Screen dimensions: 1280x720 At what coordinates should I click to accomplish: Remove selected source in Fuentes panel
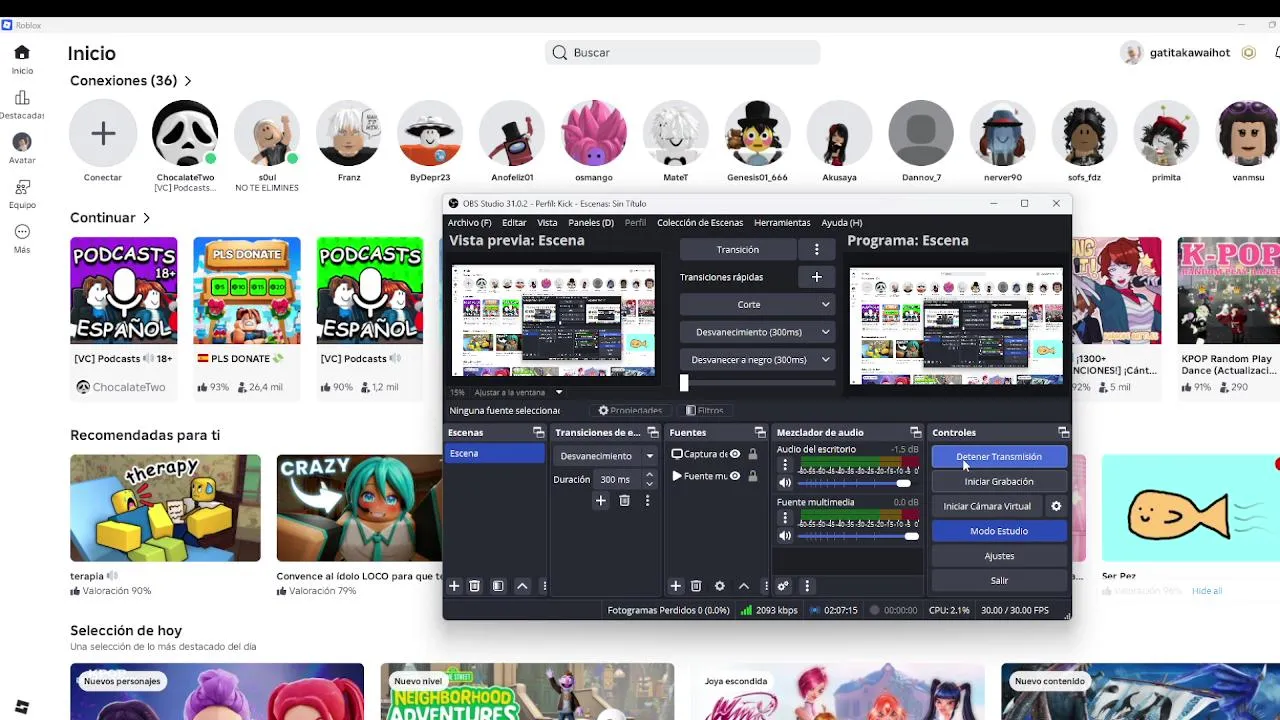pyautogui.click(x=696, y=586)
